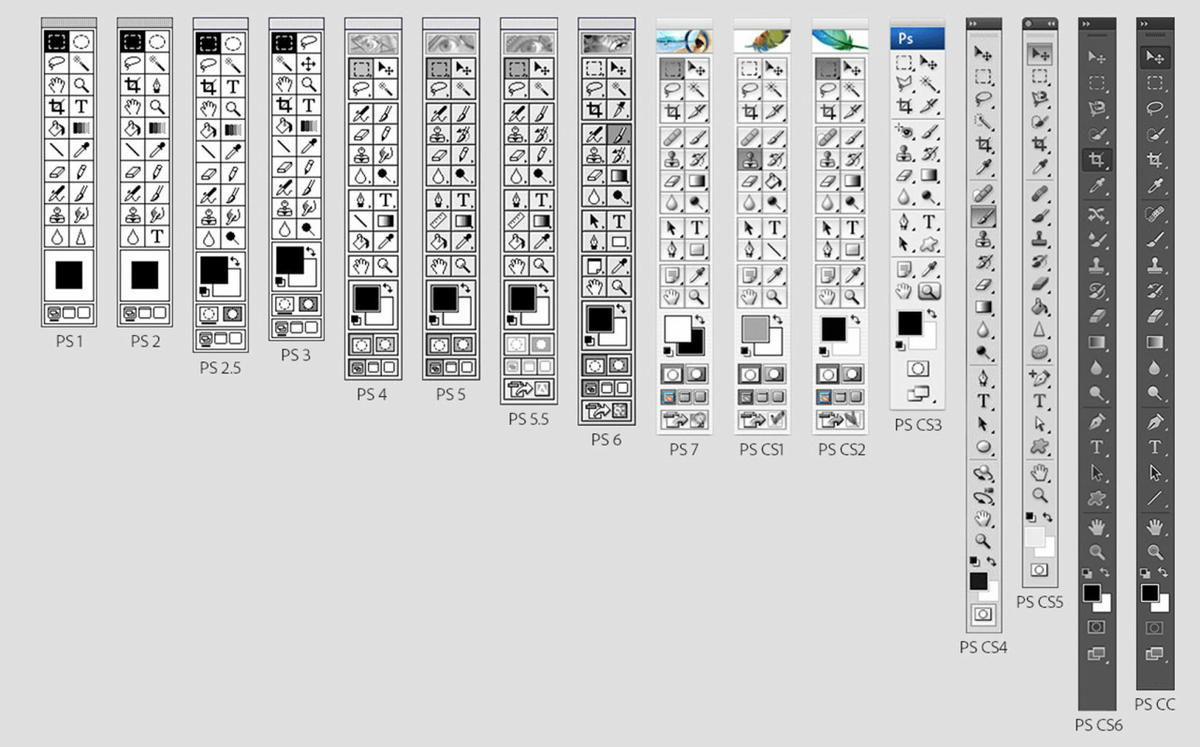The height and width of the screenshot is (747, 1200).
Task: Open the screen mode flyout in PS CS3 toolbar
Action: 918,394
